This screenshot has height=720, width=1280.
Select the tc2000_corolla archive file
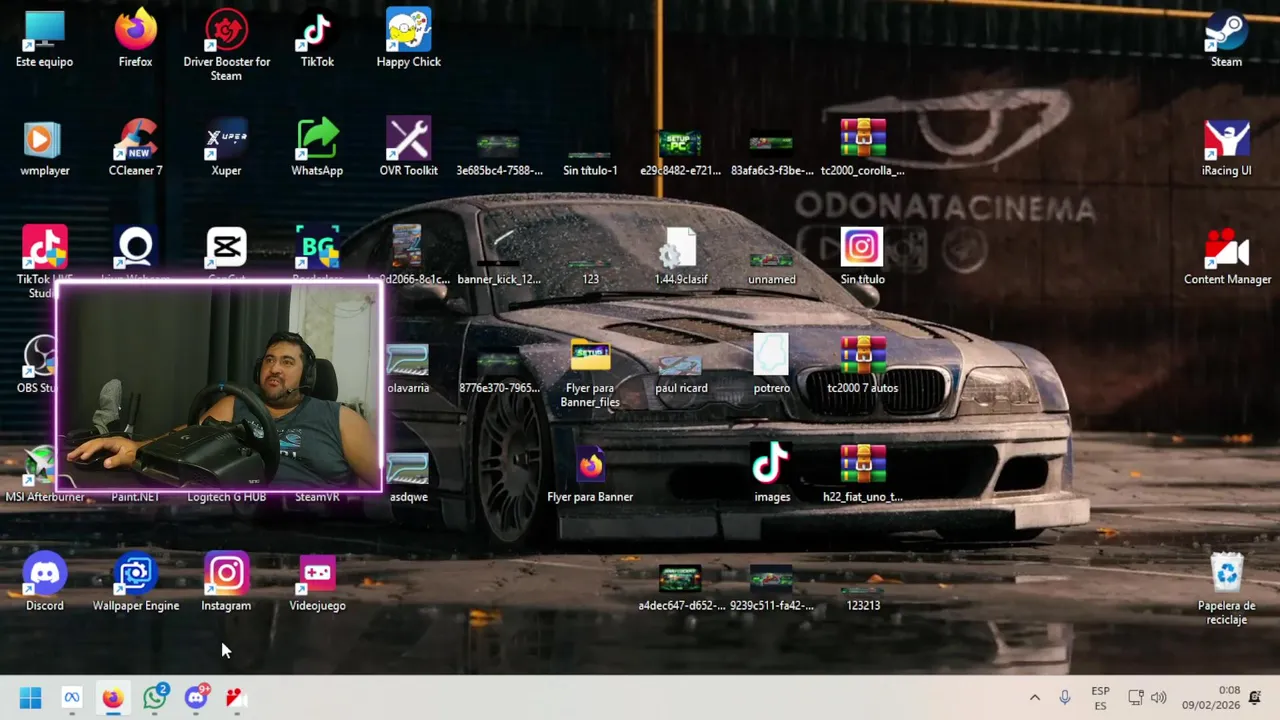863,147
